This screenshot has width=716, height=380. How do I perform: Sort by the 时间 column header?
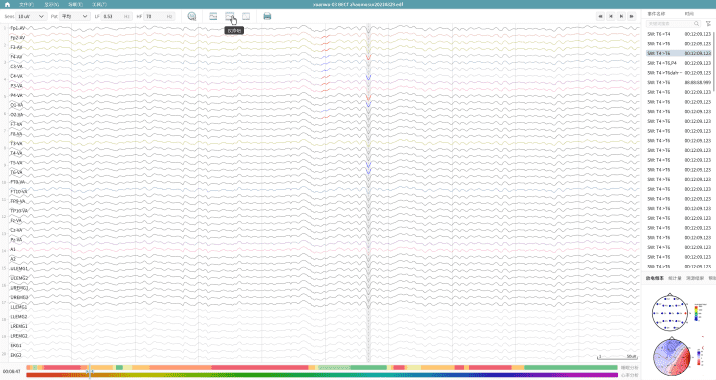689,14
